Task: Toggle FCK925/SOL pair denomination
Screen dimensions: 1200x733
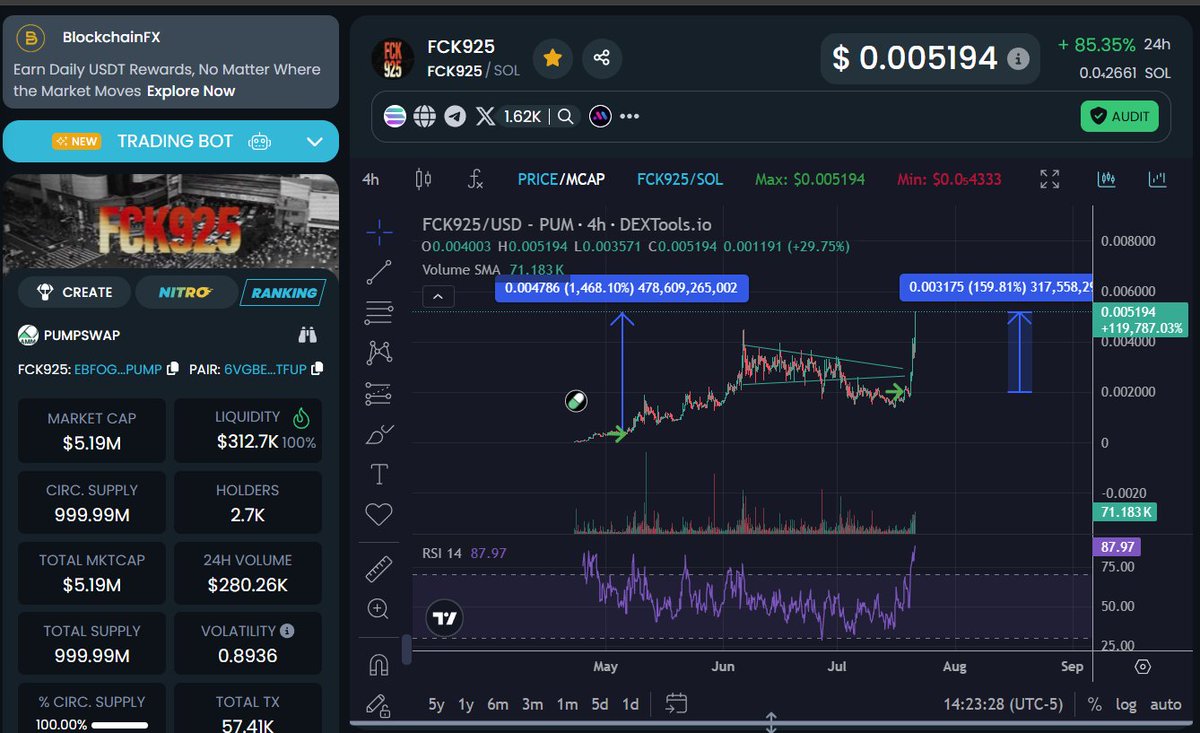Action: [680, 179]
